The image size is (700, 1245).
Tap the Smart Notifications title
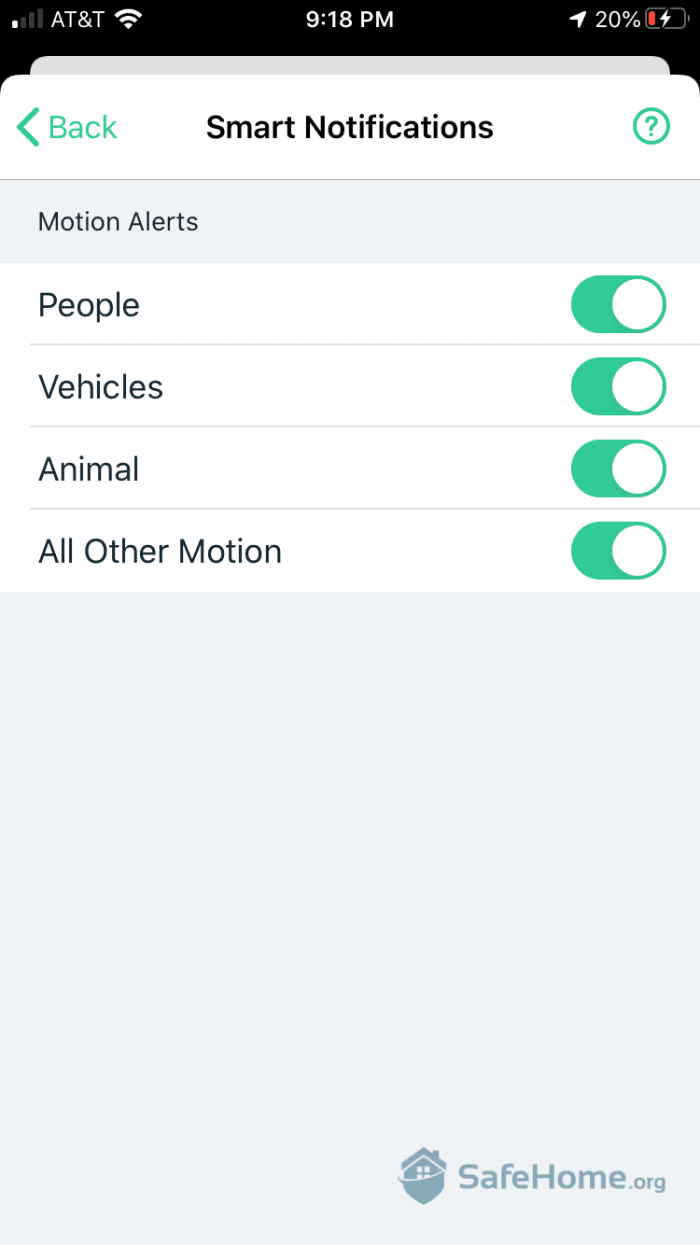click(350, 128)
